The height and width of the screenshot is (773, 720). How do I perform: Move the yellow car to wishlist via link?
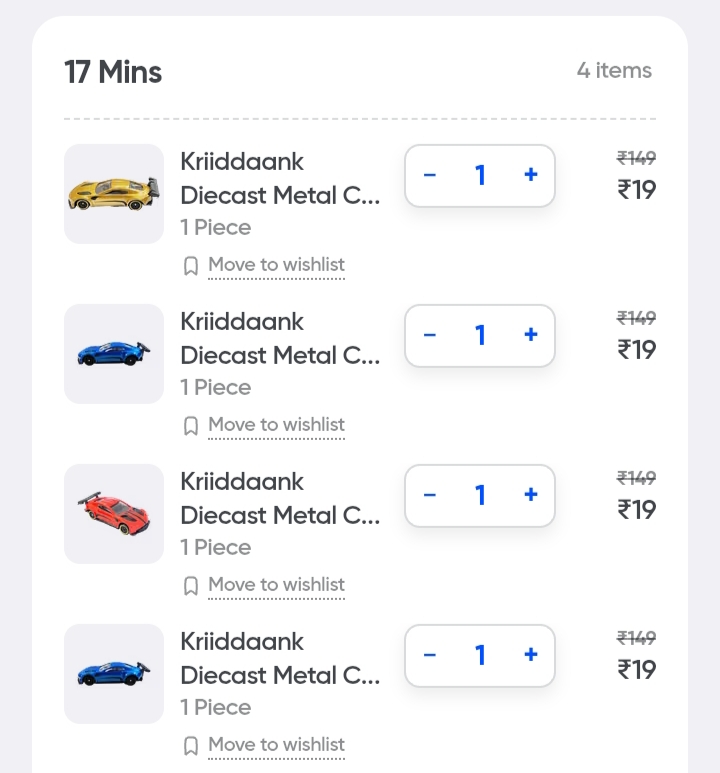276,265
